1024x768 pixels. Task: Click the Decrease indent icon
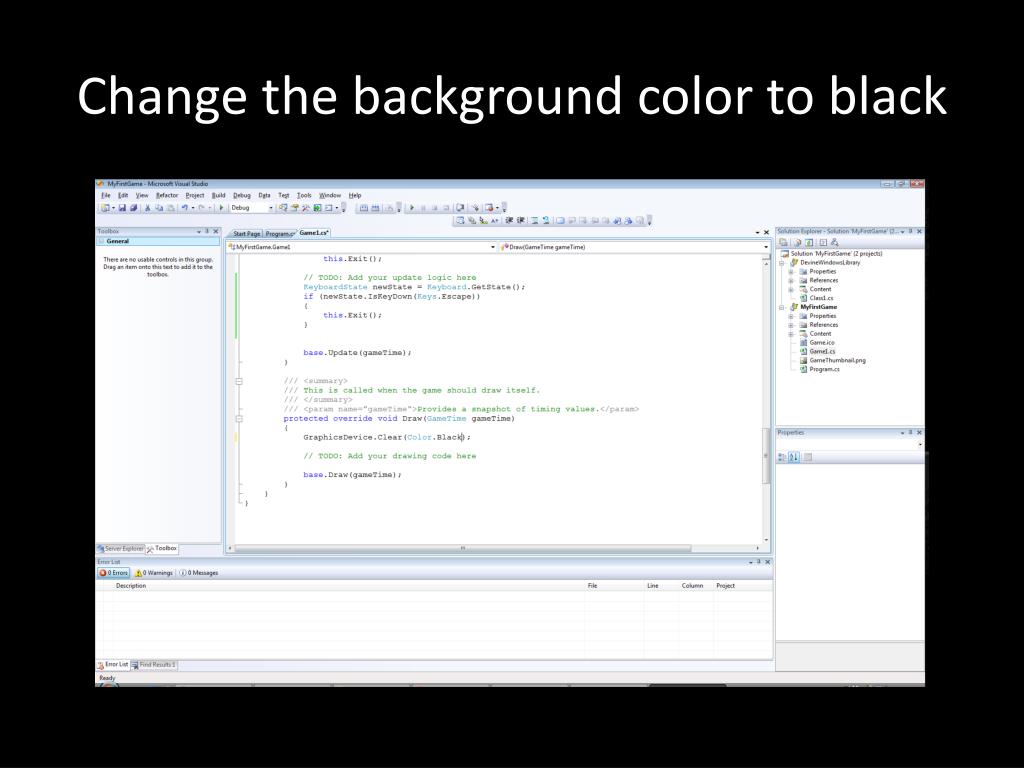[509, 220]
